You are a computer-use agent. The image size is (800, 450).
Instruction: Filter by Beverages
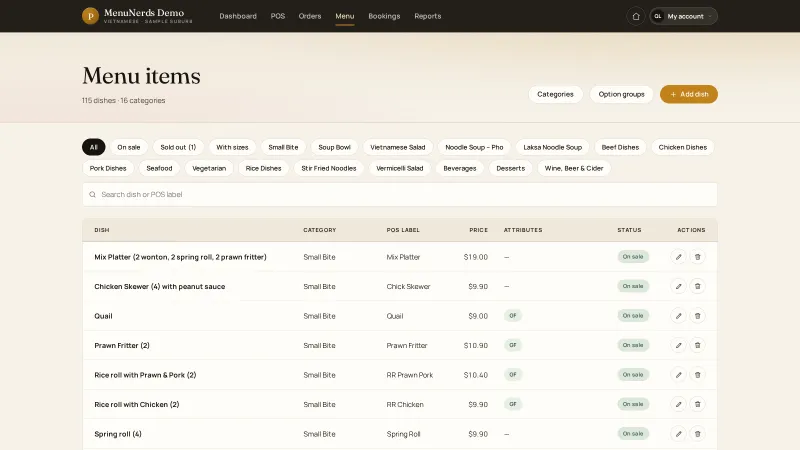tap(460, 168)
